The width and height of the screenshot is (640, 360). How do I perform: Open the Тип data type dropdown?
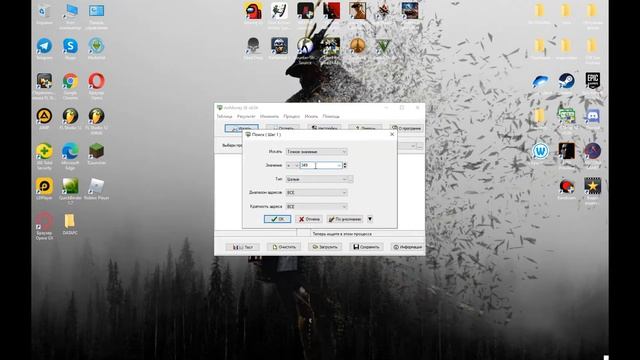coord(317,179)
